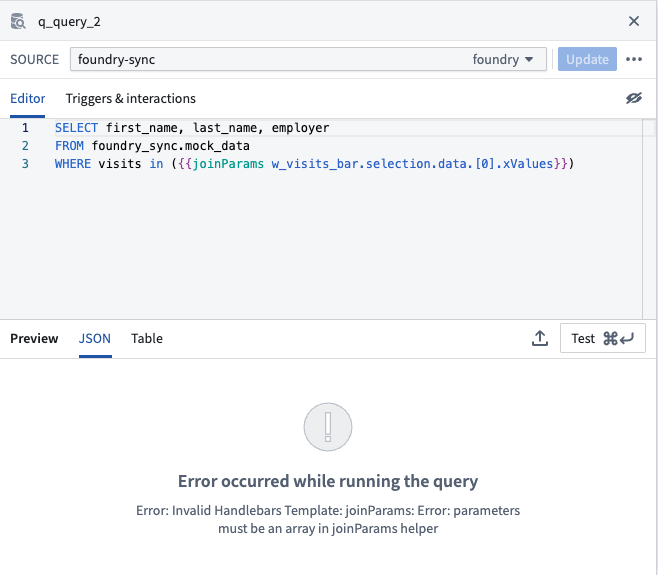Click the joinParams helper in the query

[x=228, y=163]
